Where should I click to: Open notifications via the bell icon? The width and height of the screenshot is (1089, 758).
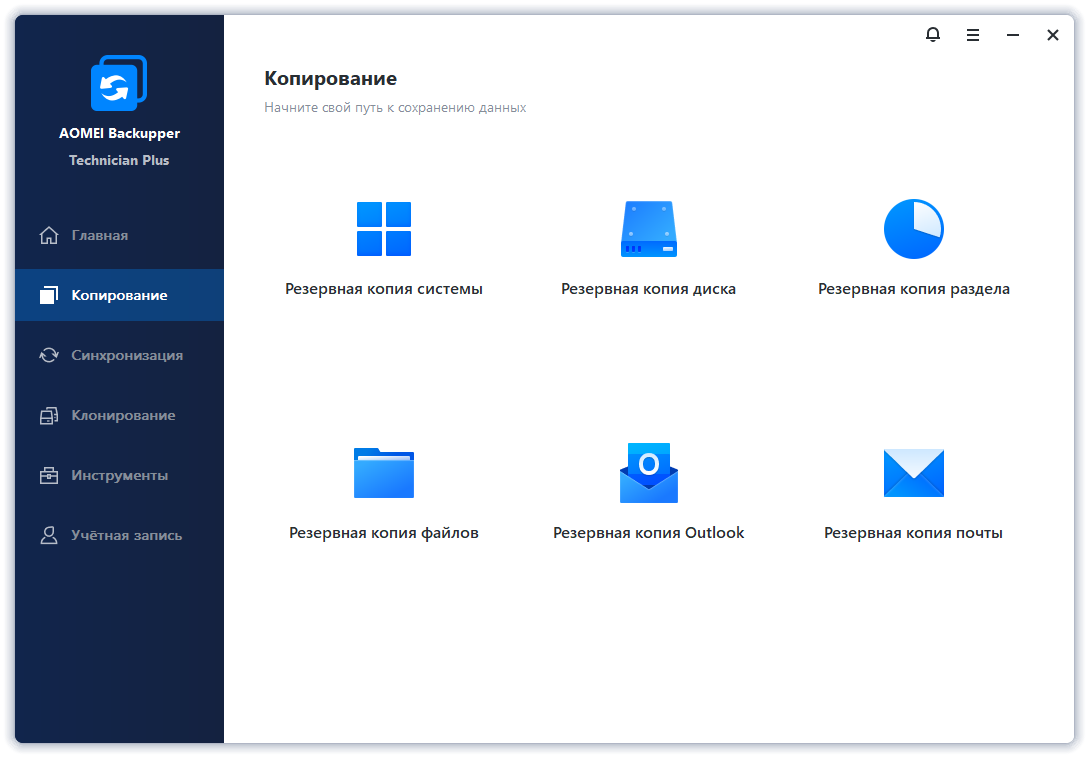coord(933,35)
